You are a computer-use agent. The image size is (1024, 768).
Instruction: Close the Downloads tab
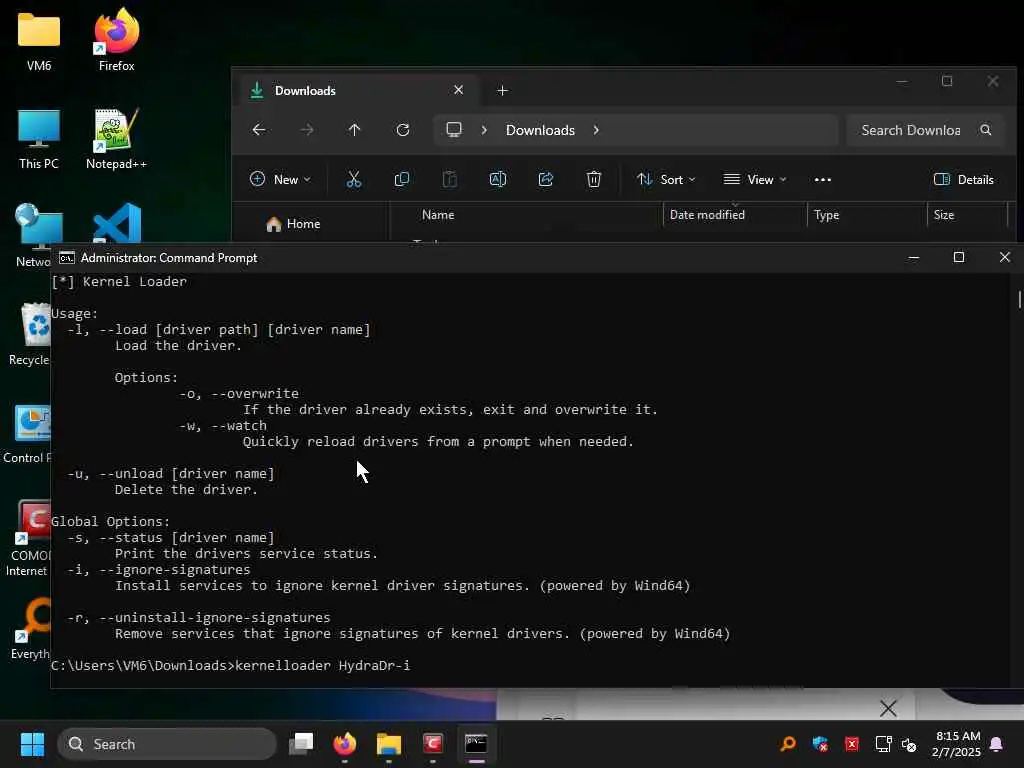(458, 90)
